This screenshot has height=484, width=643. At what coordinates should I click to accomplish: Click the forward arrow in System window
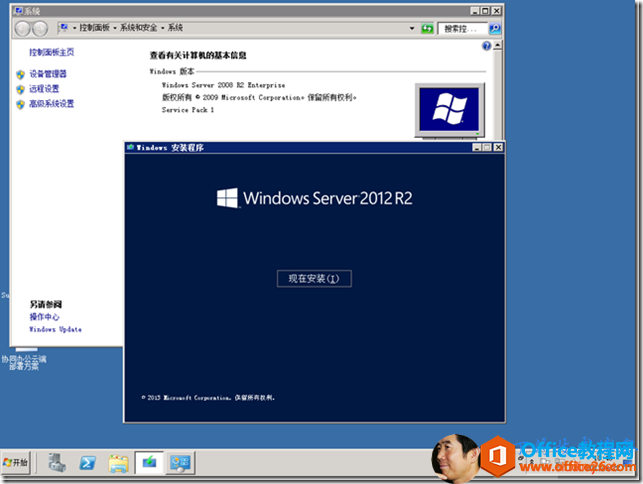[40, 28]
